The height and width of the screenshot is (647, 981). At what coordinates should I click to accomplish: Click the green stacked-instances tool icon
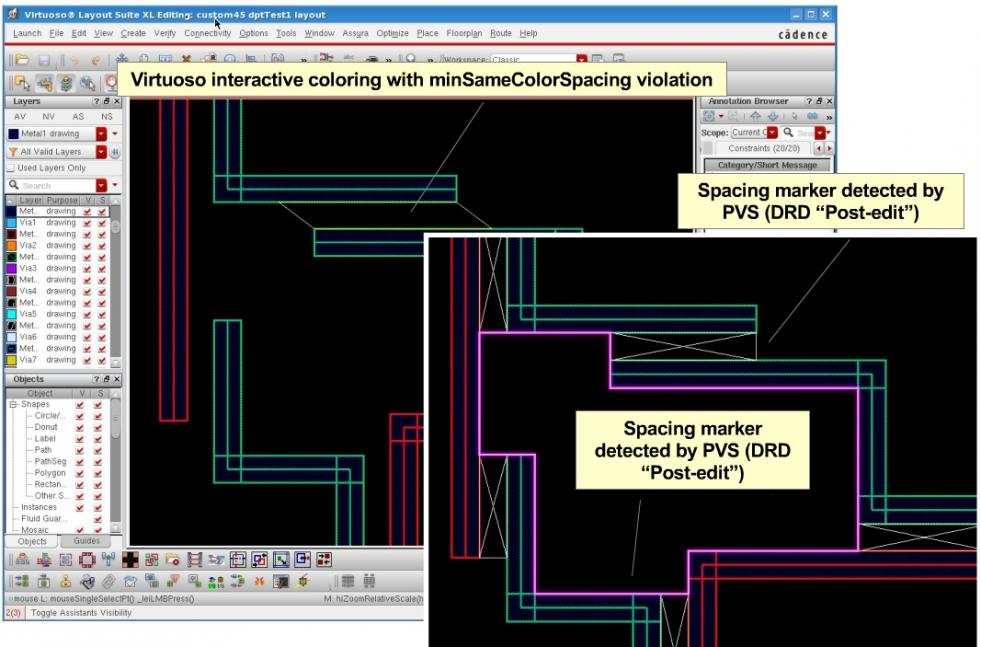coord(66,83)
